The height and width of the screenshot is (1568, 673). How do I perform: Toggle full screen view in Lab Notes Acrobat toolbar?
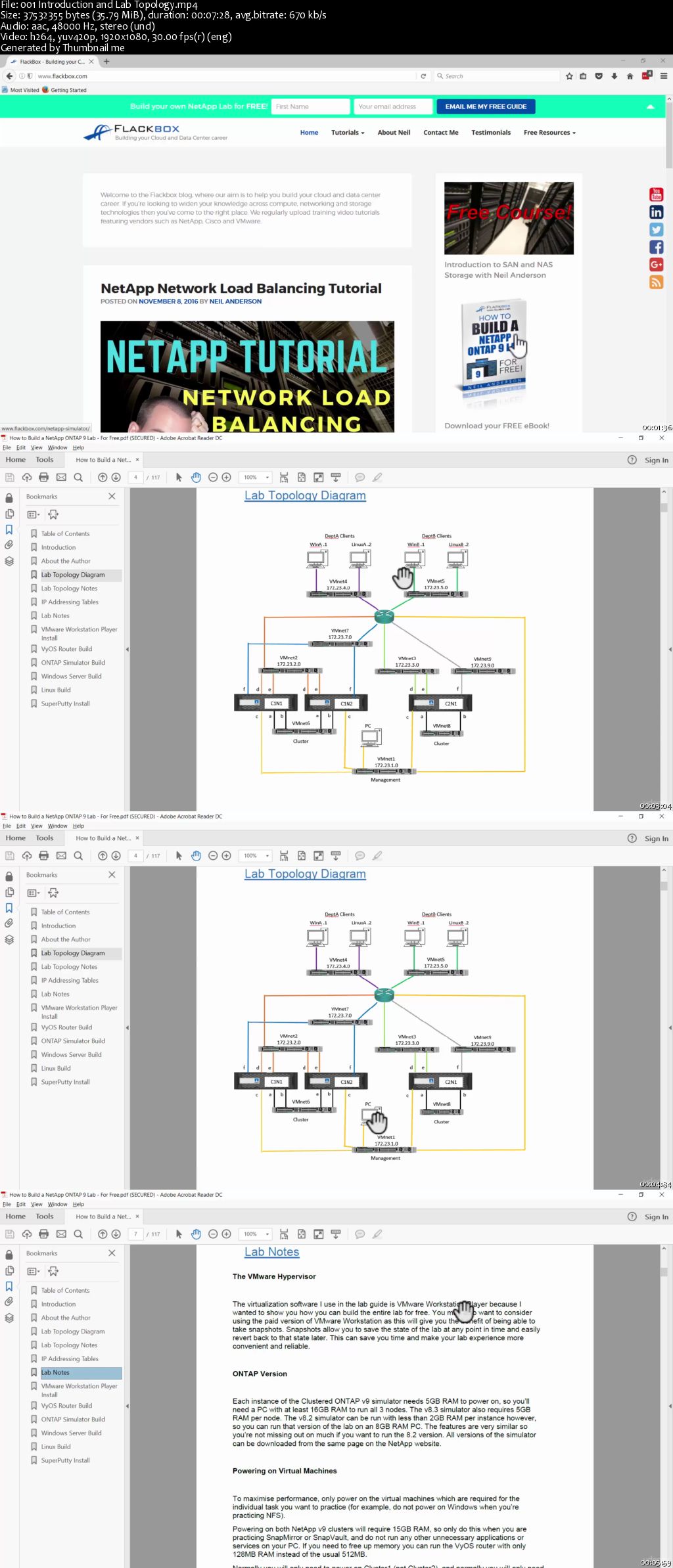318,1234
